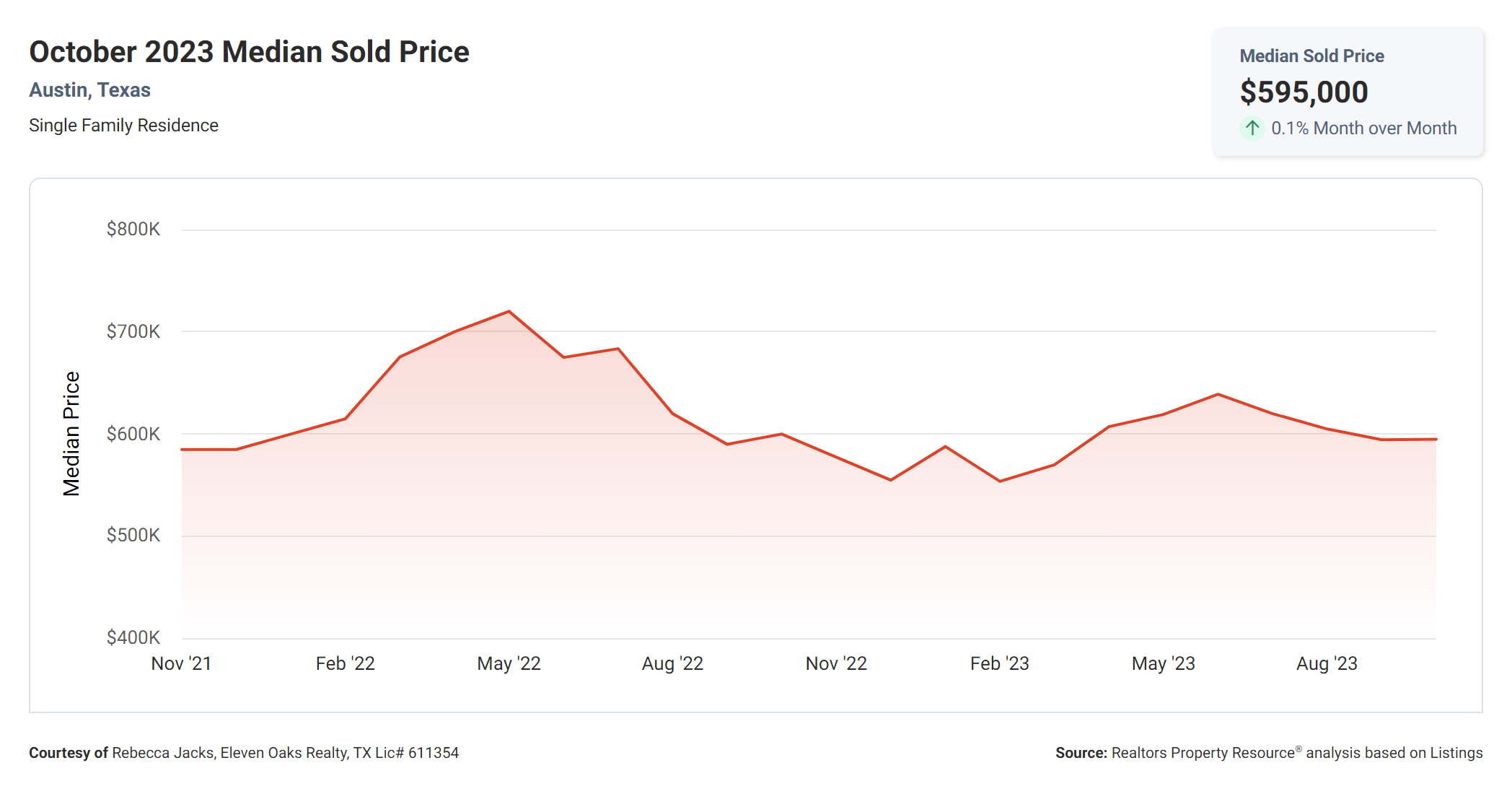Select the $500K y-axis label
Screen dimensions: 1512x794
133,536
